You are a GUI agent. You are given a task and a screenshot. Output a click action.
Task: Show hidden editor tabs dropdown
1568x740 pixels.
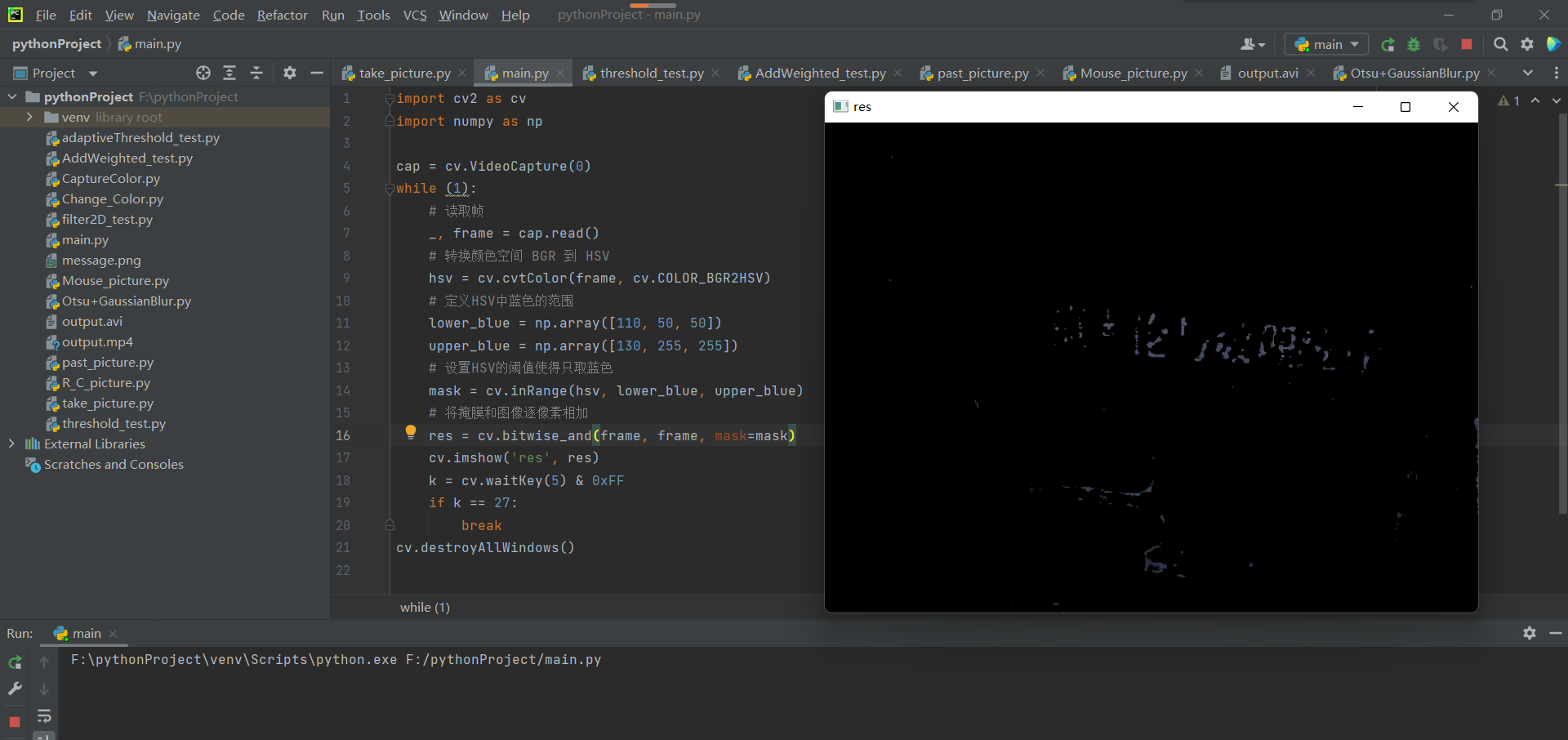pyautogui.click(x=1528, y=73)
